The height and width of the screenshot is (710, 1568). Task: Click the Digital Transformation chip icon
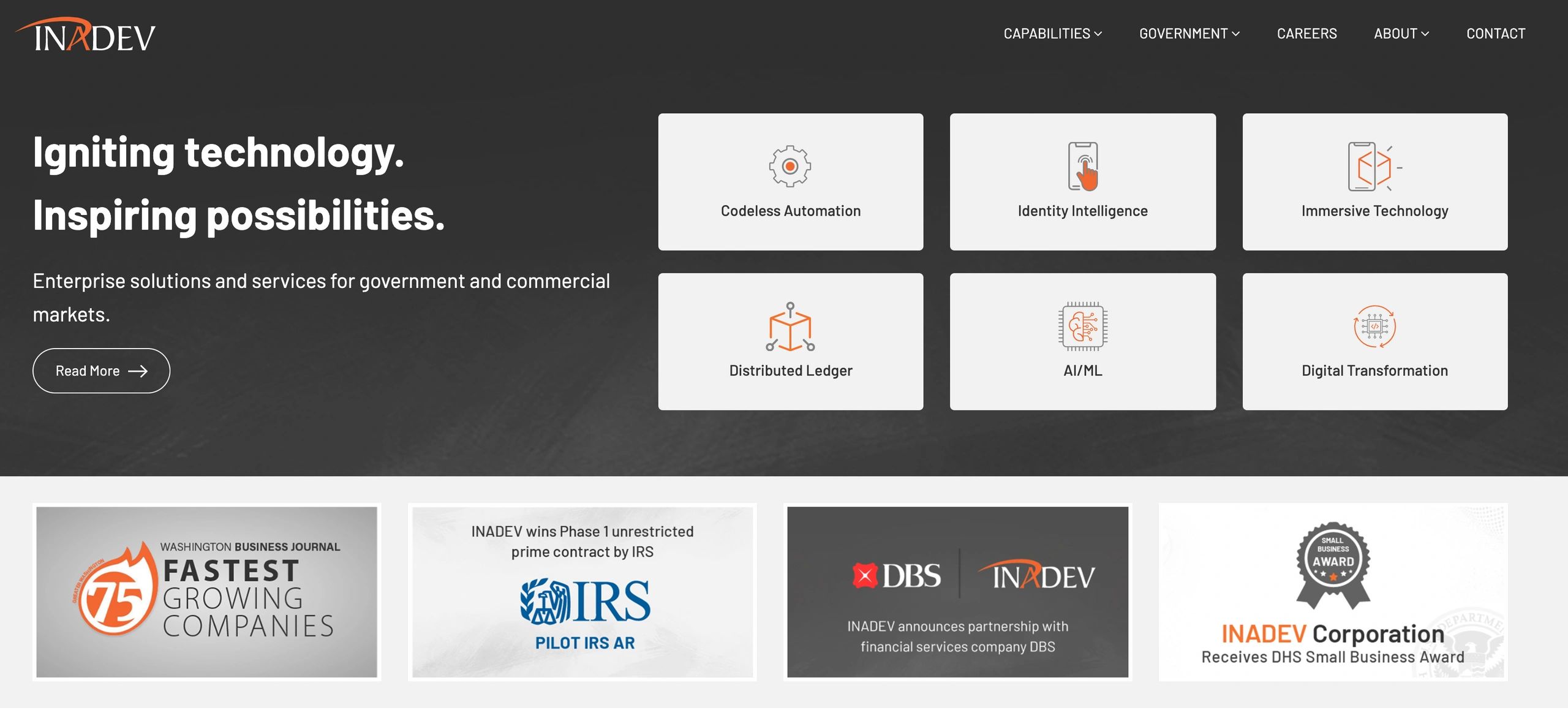click(1374, 327)
